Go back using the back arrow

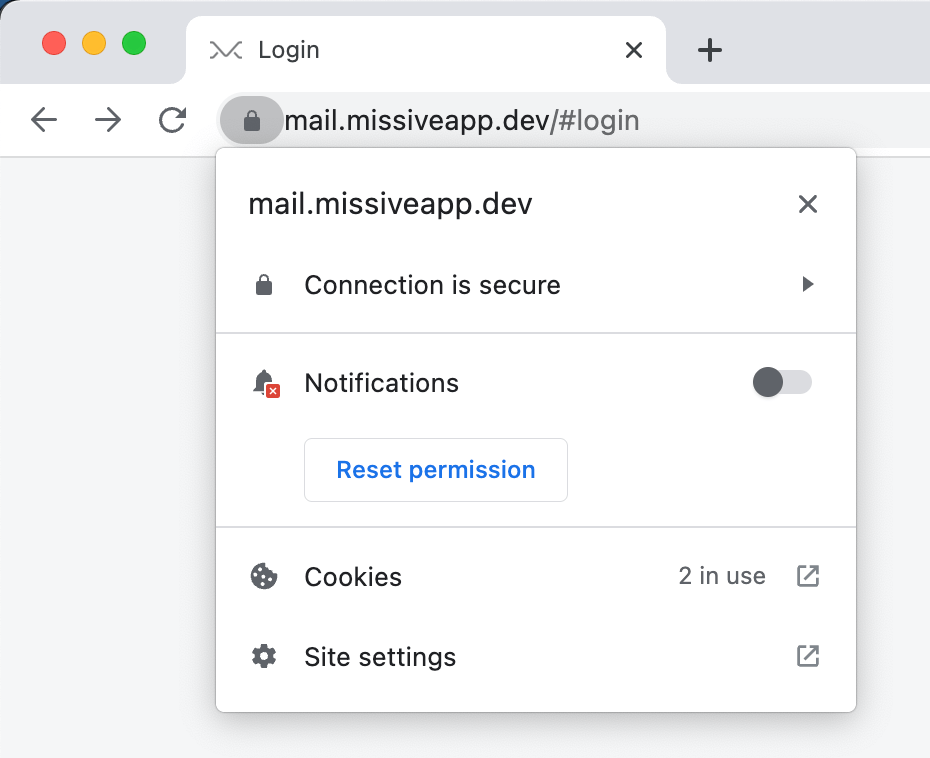(44, 120)
